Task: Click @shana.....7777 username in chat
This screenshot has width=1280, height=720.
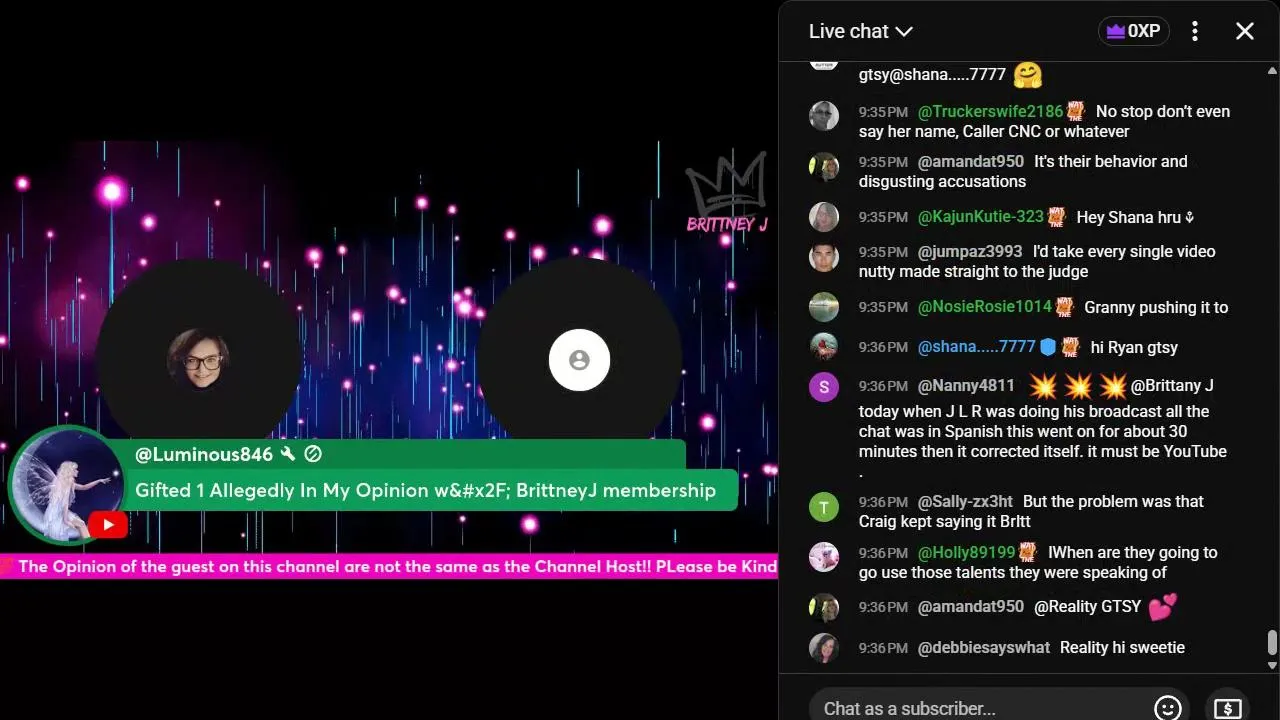Action: click(976, 347)
